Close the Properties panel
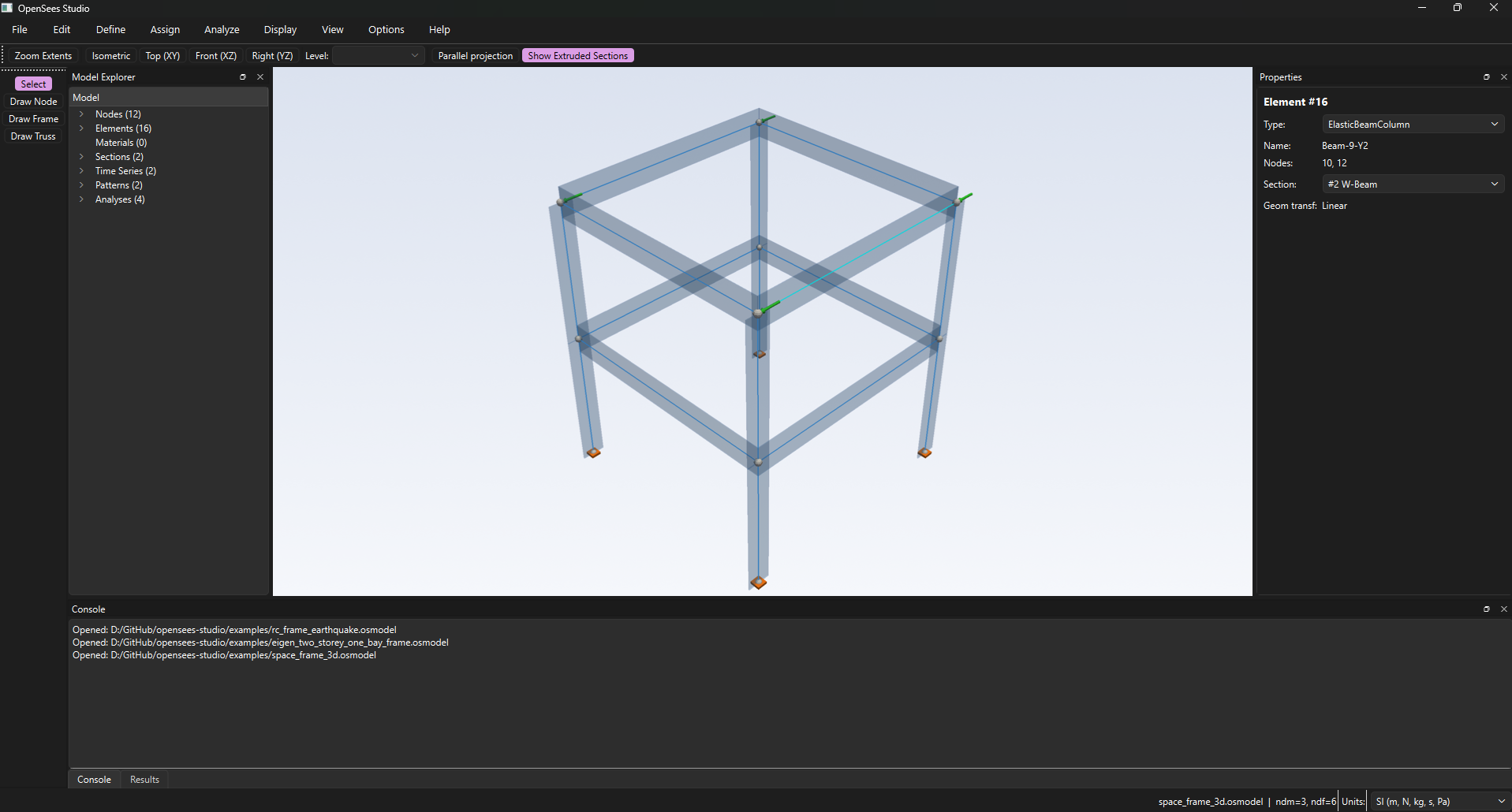Image resolution: width=1512 pixels, height=812 pixels. pyautogui.click(x=1504, y=77)
